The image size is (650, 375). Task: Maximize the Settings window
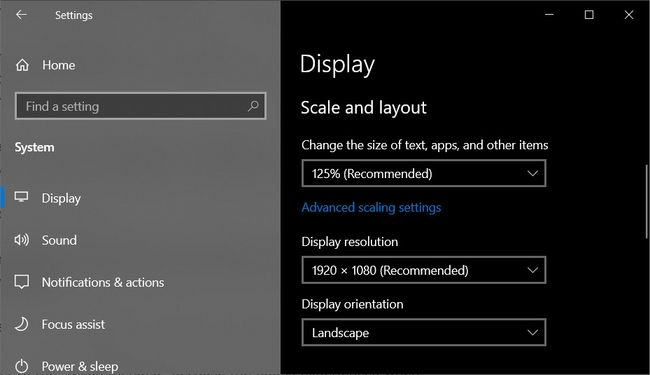click(589, 15)
